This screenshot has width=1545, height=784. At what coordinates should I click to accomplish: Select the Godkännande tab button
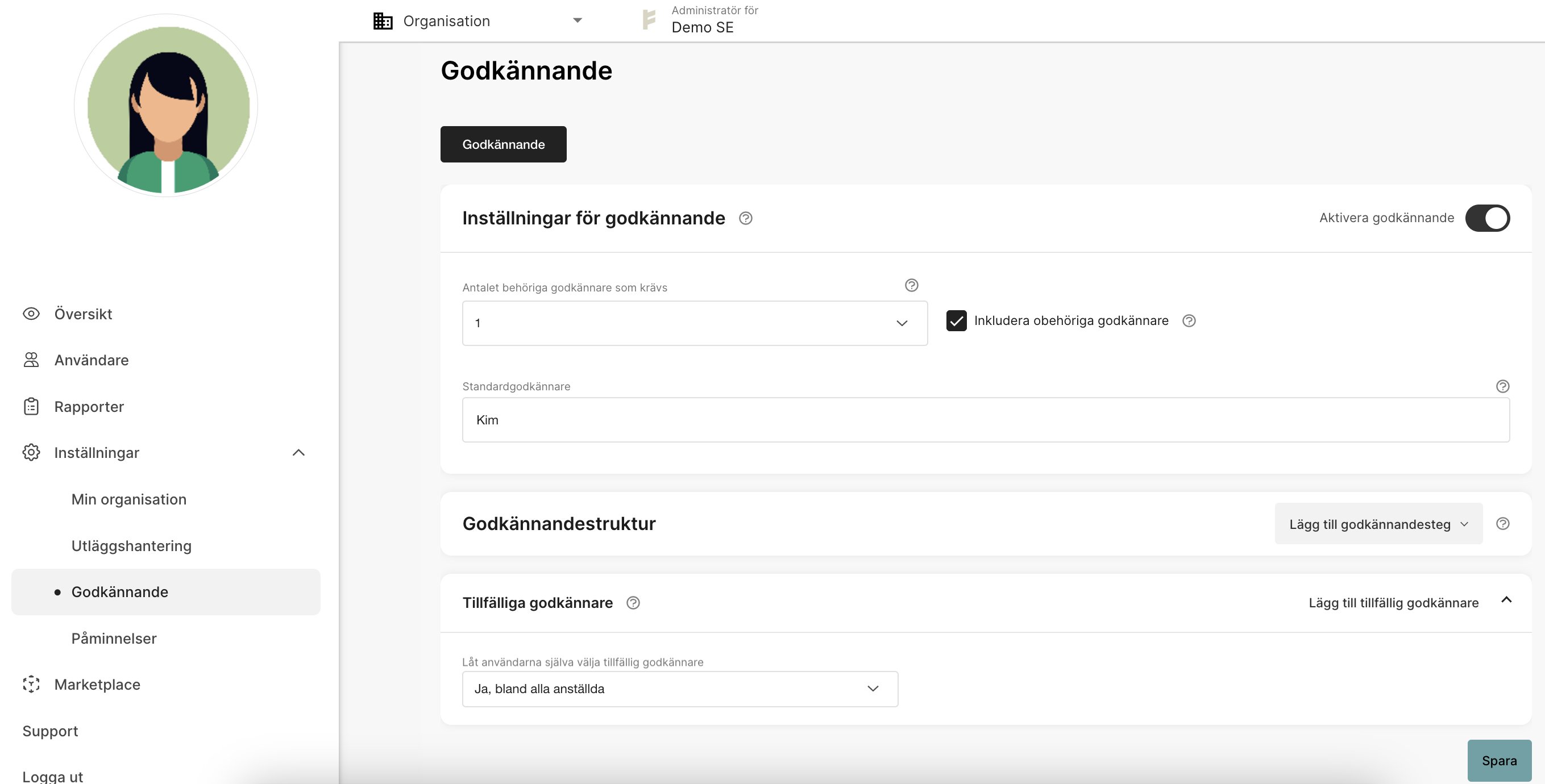coord(503,144)
